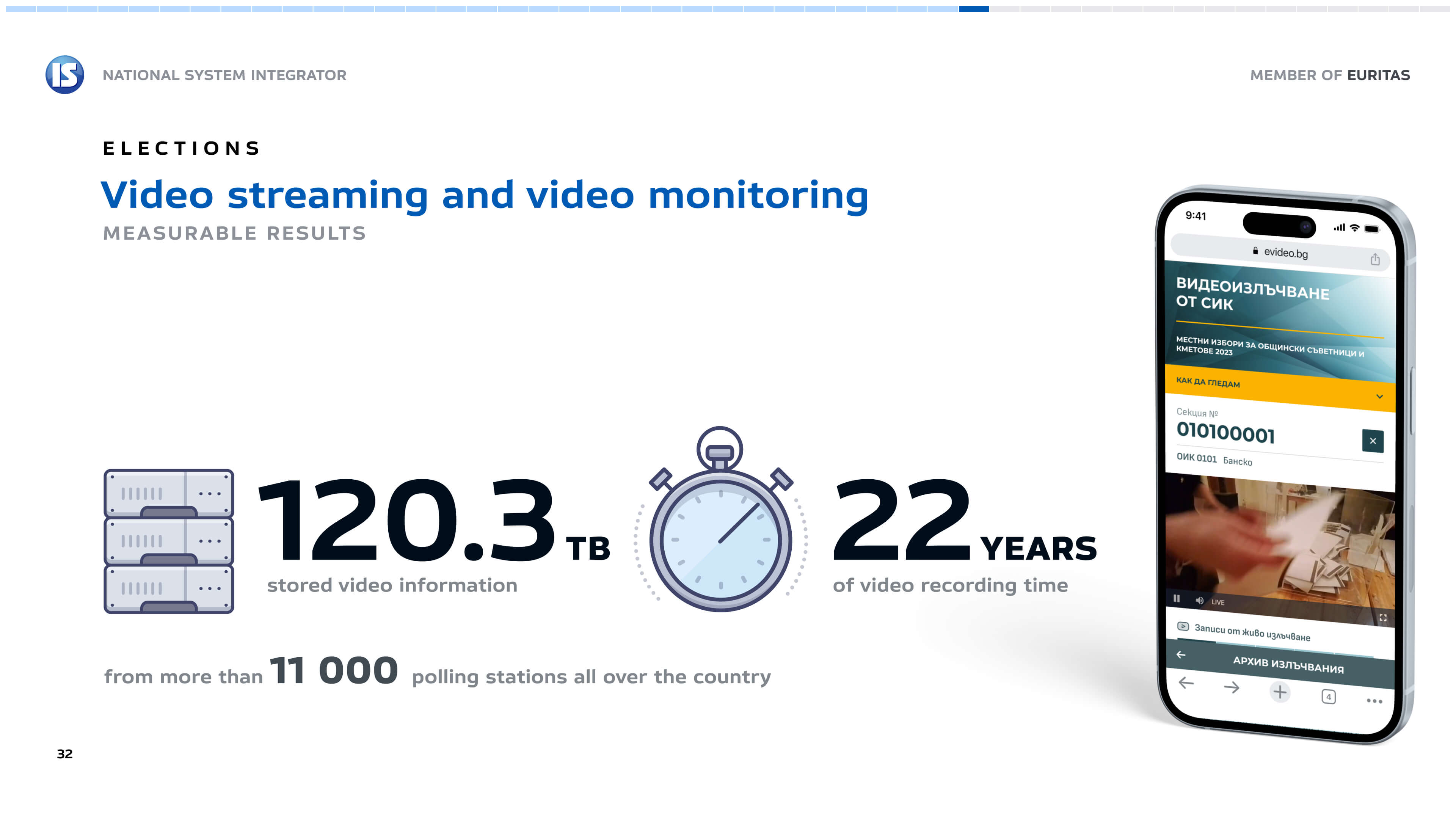Click the IS company logo
The image size is (1456, 819).
click(x=64, y=75)
